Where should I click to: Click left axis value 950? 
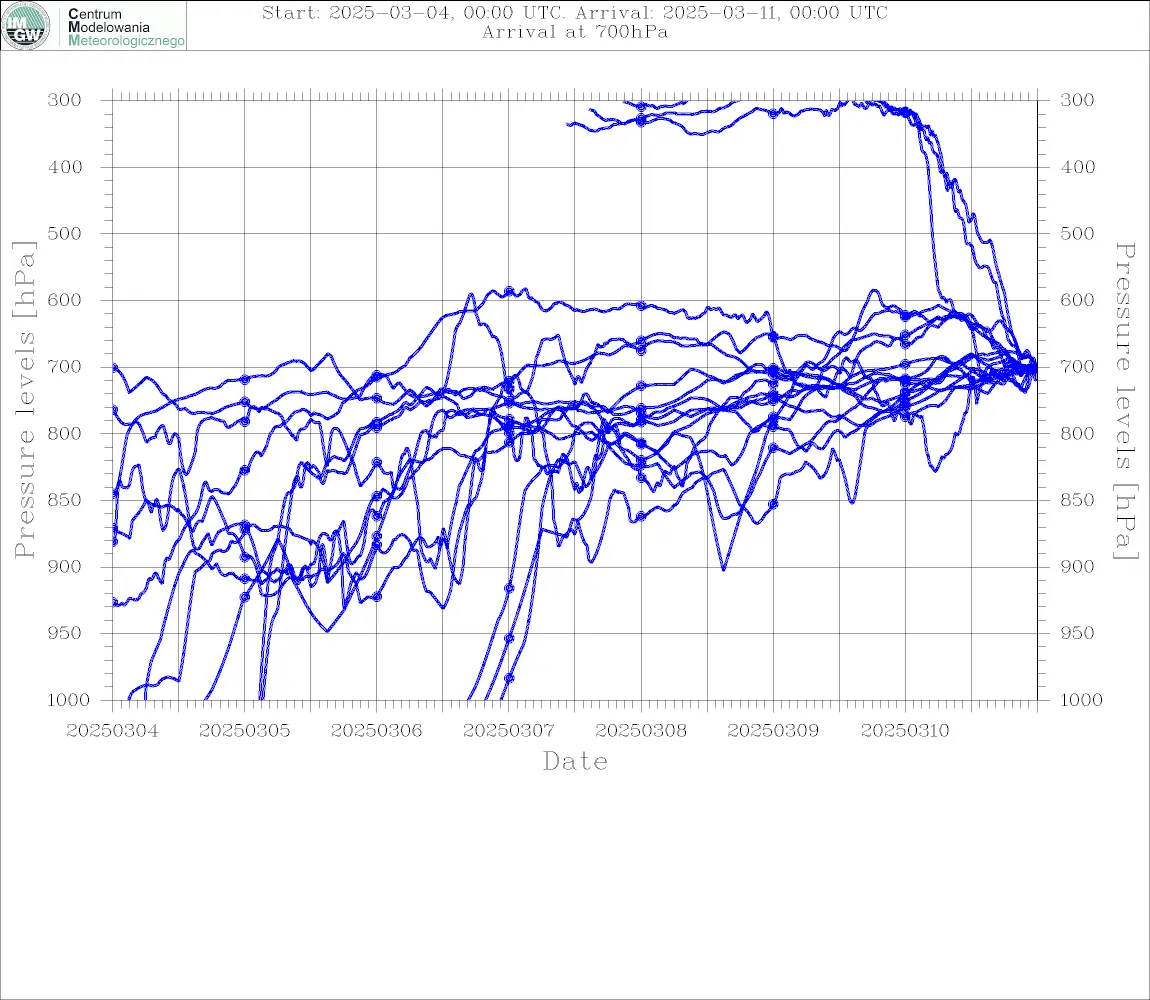tap(65, 632)
